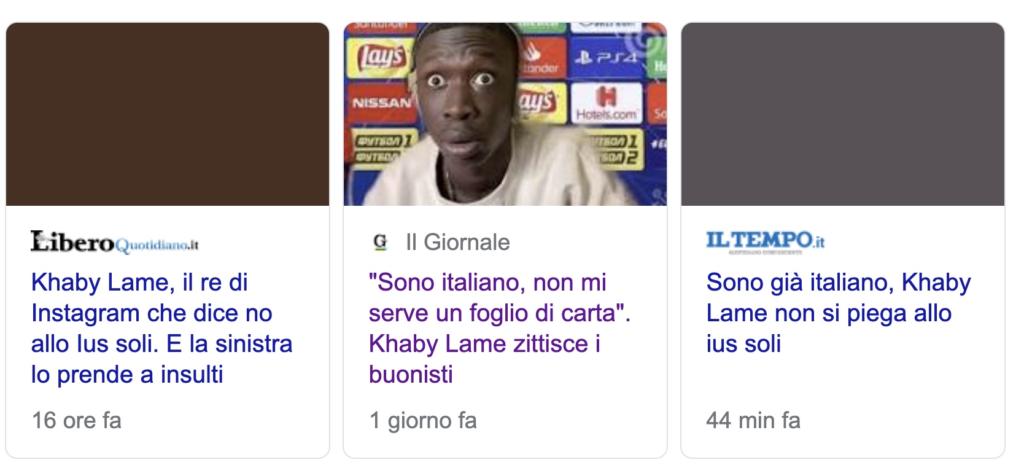Viewport: 1024px width, 473px height.
Task: Click the Il Giornale "G" favicon
Action: 380,242
